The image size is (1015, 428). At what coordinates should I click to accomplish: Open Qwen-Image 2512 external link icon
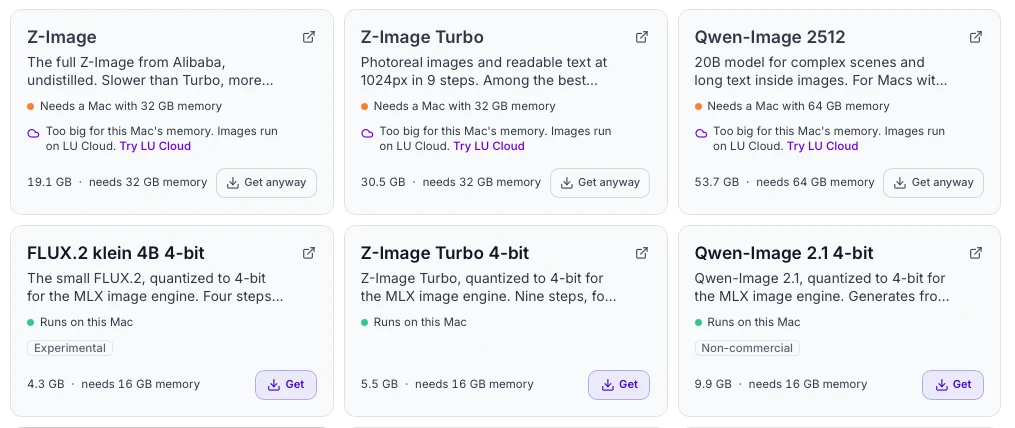(976, 37)
